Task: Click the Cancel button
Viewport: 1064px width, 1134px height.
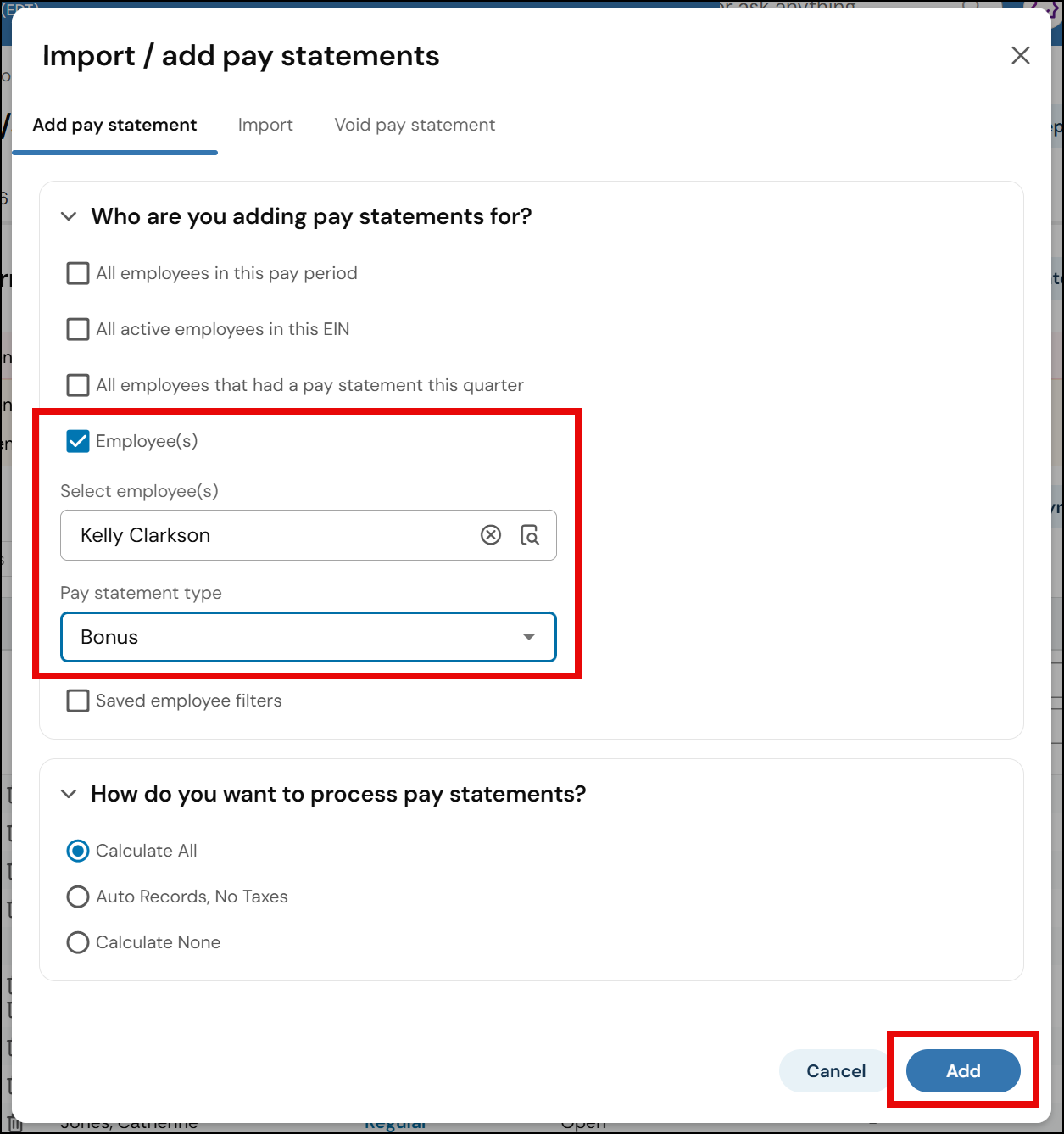Action: [x=836, y=1071]
